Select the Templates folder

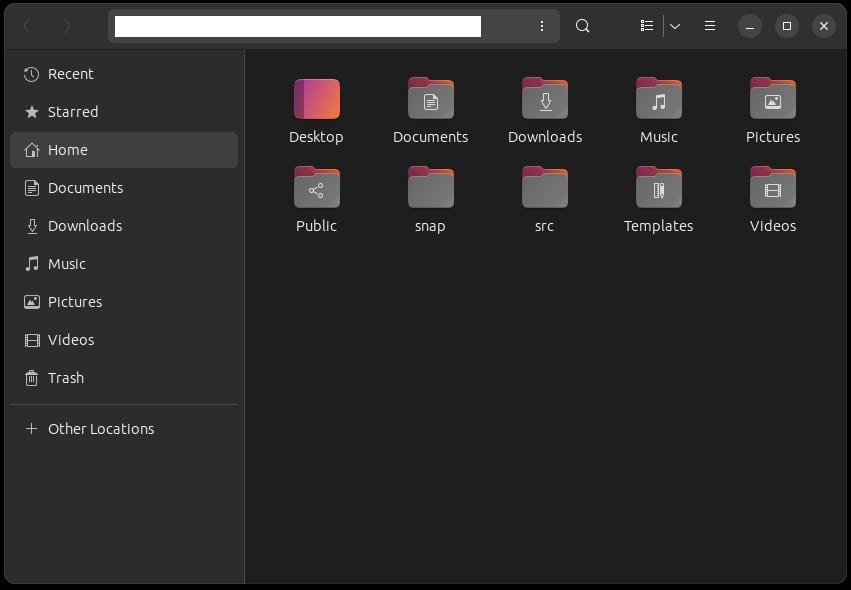[658, 187]
